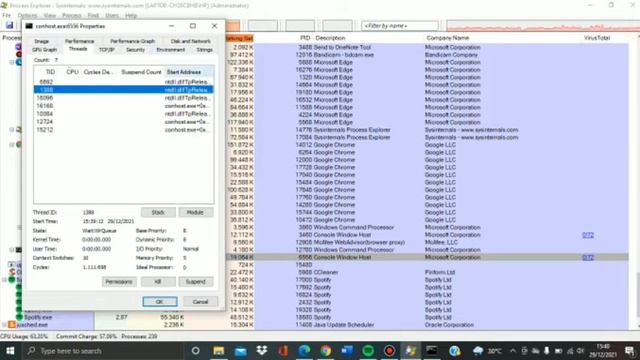The width and height of the screenshot is (640, 360).
Task: Open the Users menu
Action: pyautogui.click(x=112, y=16)
